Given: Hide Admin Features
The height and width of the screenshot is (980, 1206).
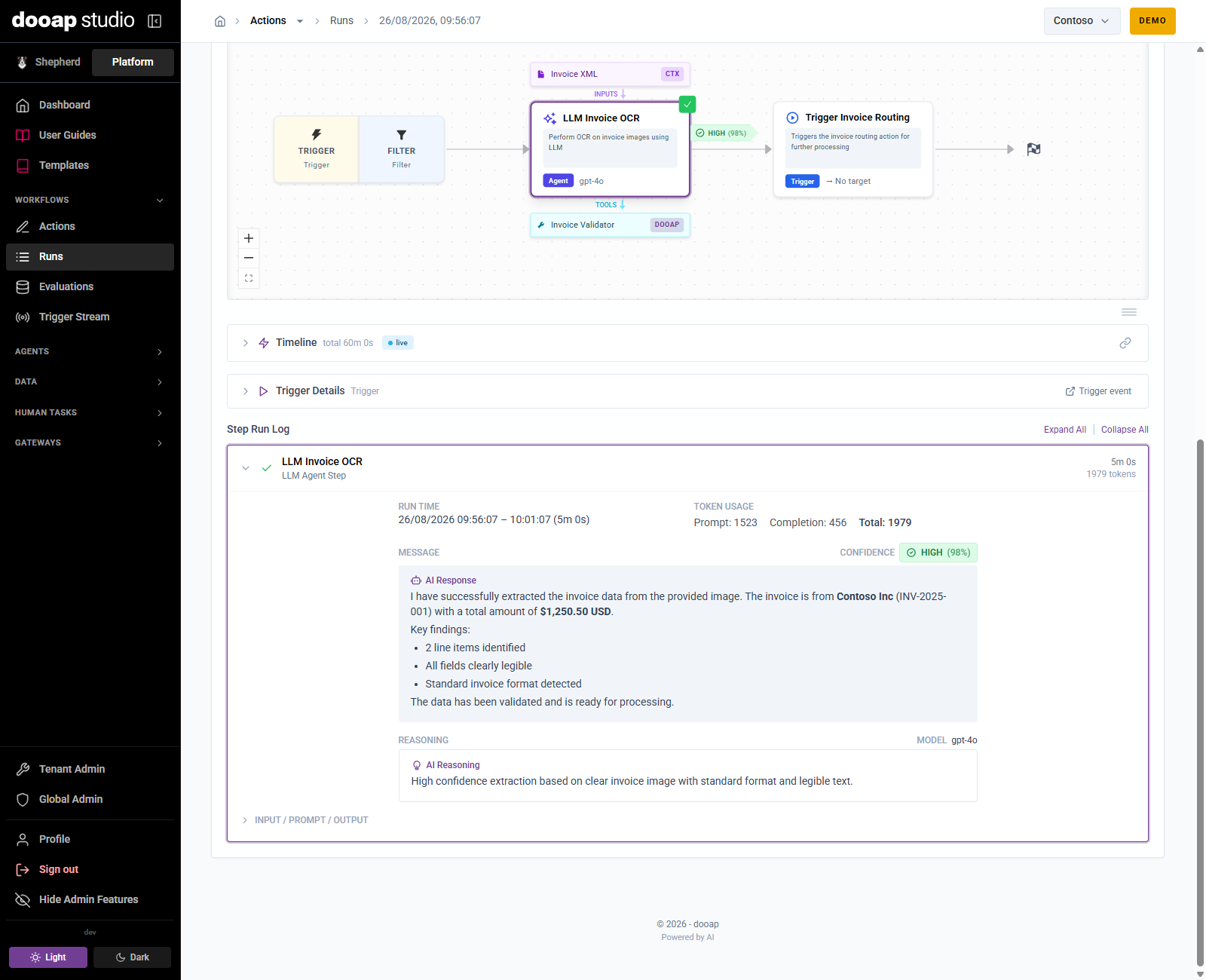Looking at the screenshot, I should [x=90, y=899].
